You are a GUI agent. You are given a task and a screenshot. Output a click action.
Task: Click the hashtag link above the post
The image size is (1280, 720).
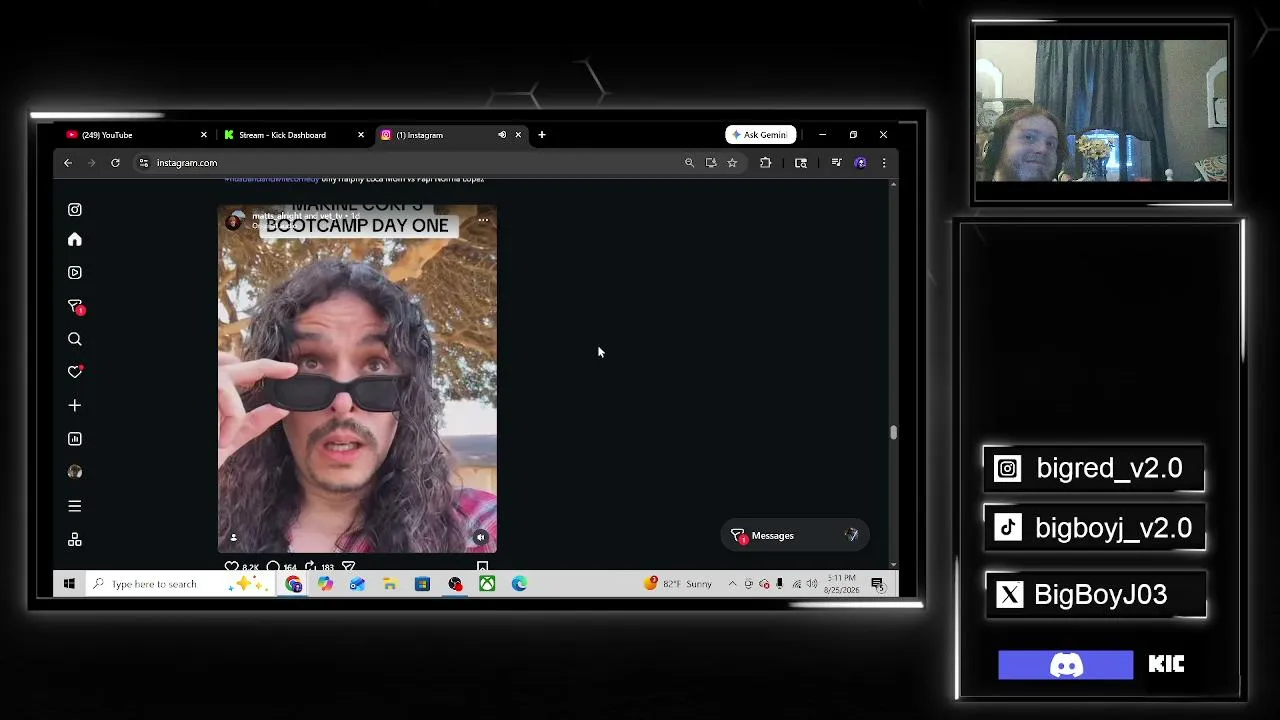click(x=271, y=180)
